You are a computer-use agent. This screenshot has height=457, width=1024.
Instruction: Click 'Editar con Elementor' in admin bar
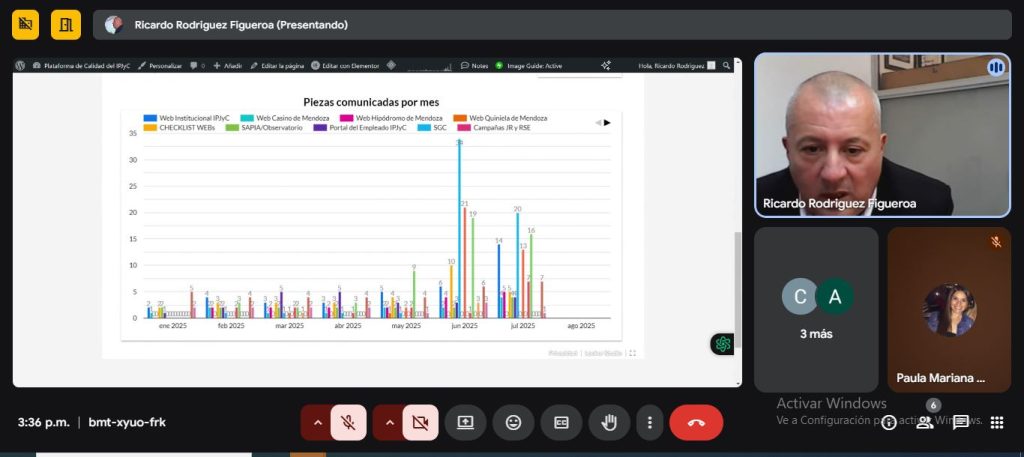click(x=345, y=66)
